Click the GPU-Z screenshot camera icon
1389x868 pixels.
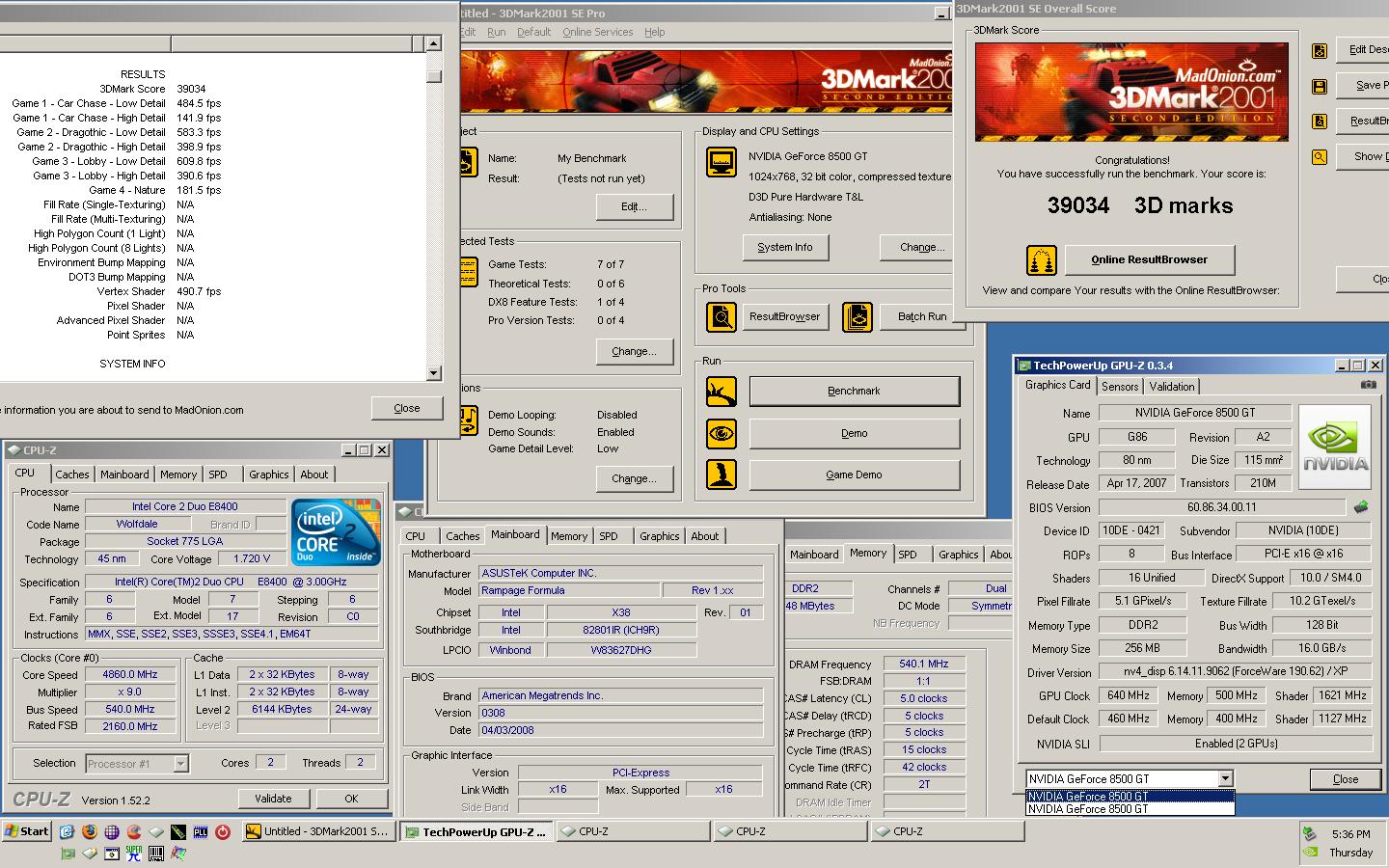[1369, 385]
